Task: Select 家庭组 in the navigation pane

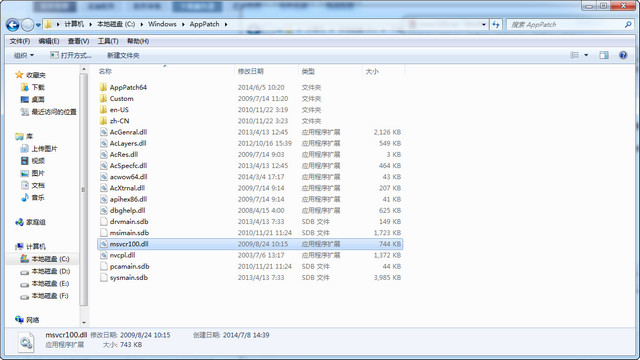Action: [30, 222]
